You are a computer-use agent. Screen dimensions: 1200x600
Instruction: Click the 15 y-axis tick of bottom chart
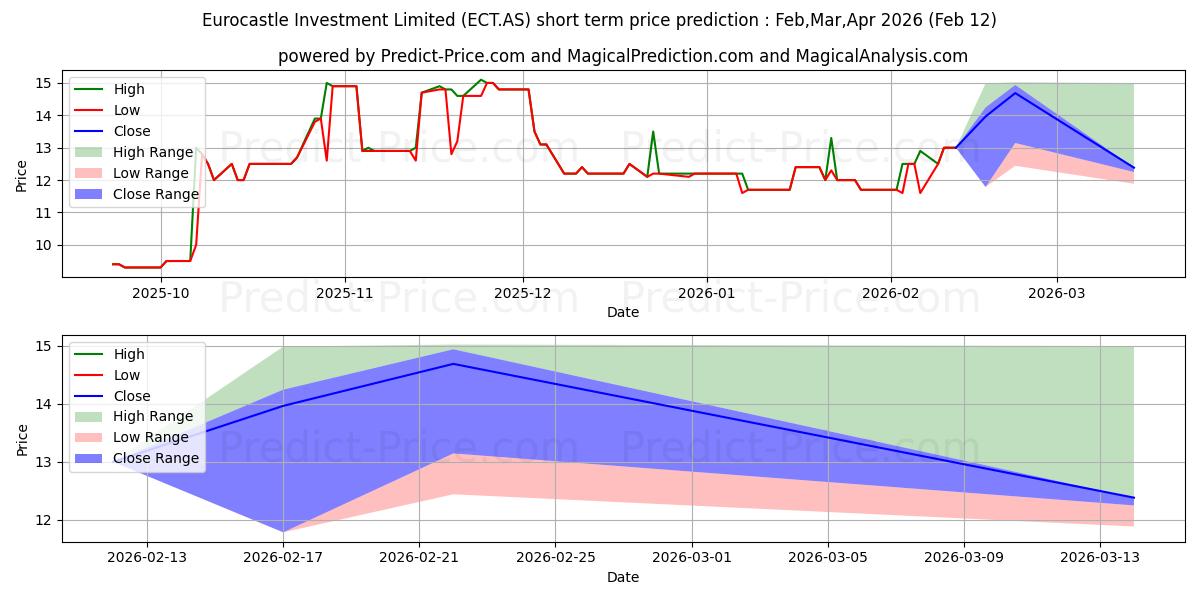[x=46, y=347]
